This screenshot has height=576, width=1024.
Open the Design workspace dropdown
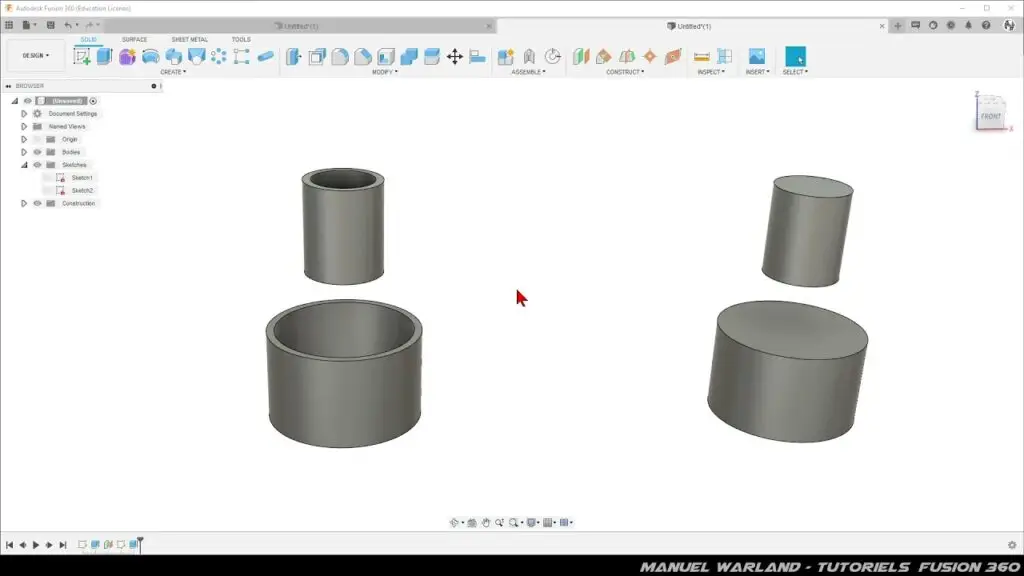coord(36,56)
